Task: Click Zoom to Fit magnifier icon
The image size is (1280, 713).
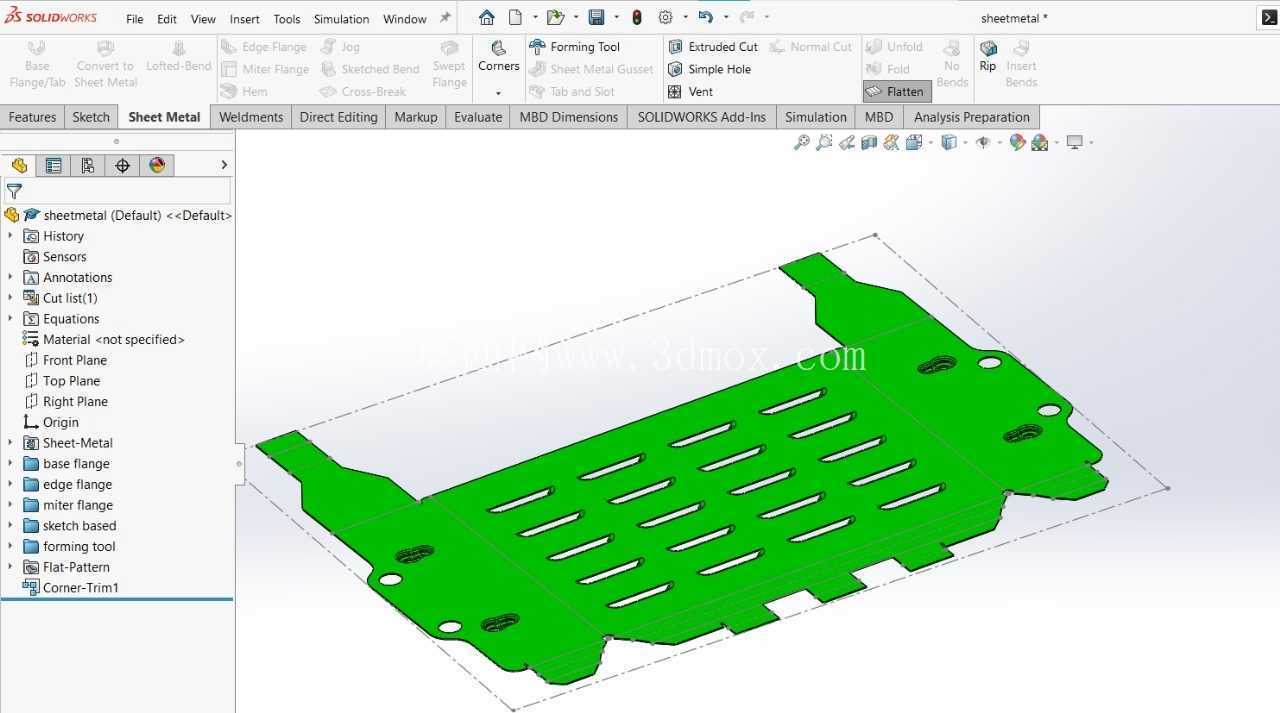Action: pyautogui.click(x=801, y=143)
